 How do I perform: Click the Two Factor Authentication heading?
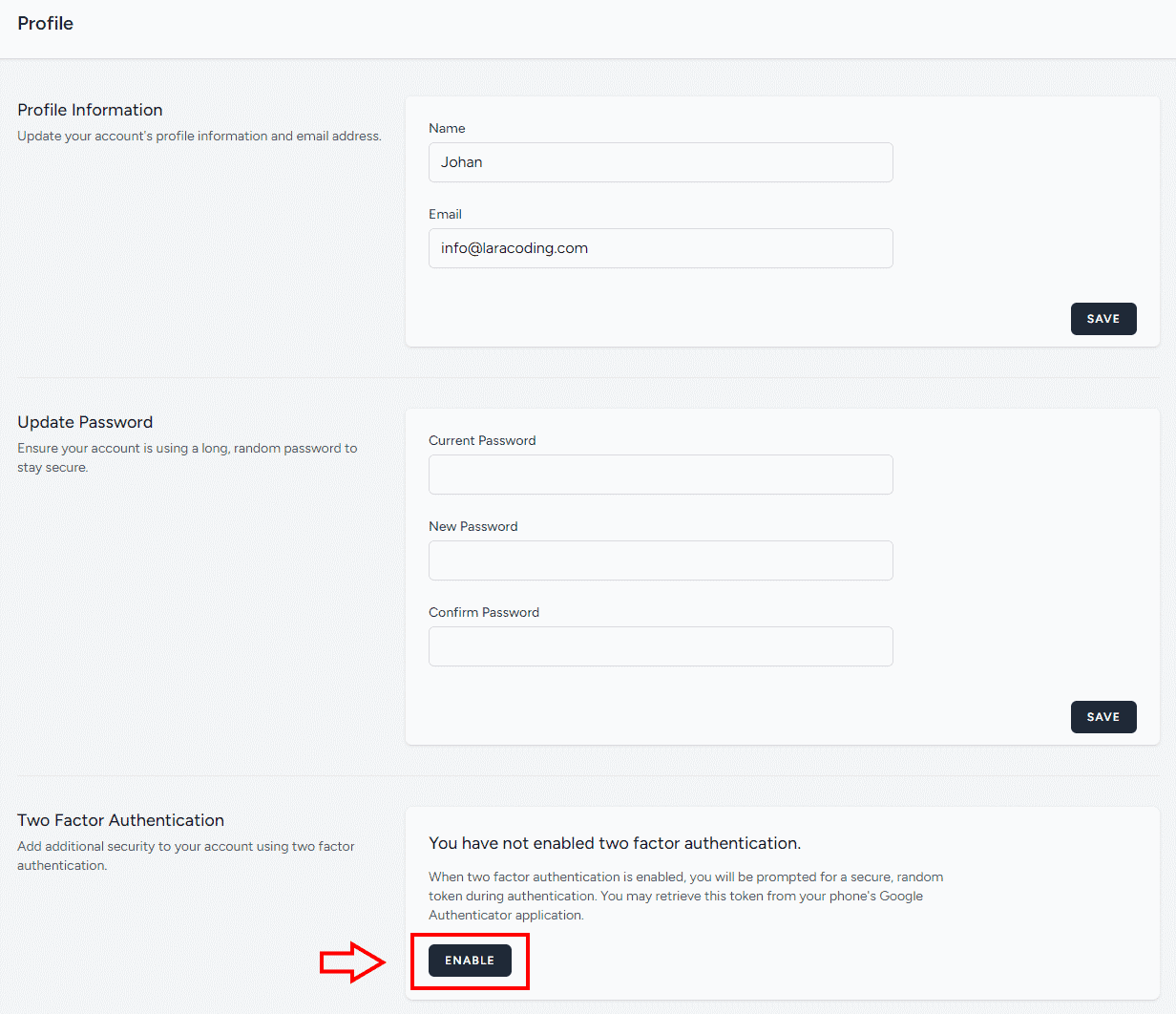(x=120, y=820)
